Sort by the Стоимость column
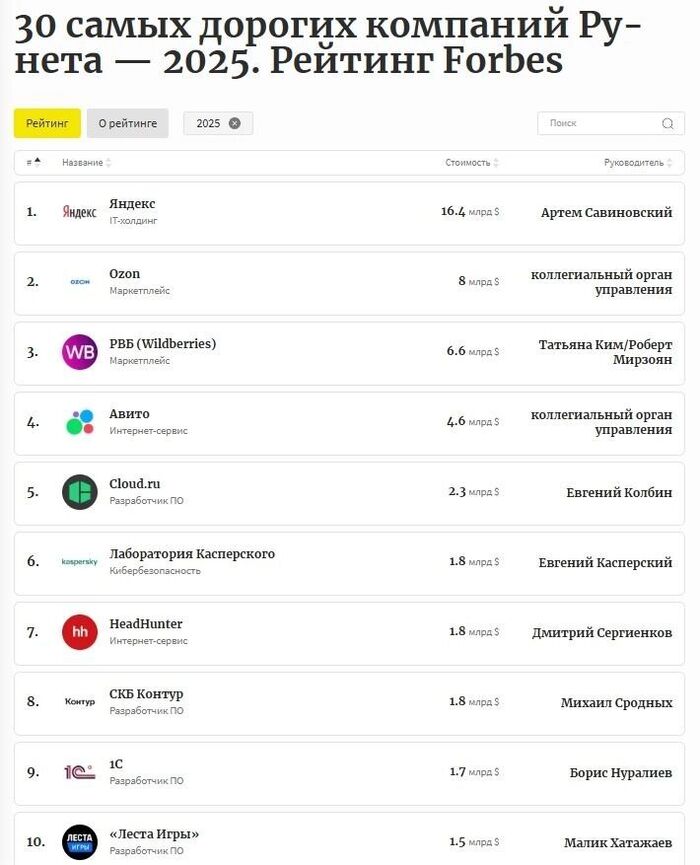The width and height of the screenshot is (700, 865). coord(472,163)
